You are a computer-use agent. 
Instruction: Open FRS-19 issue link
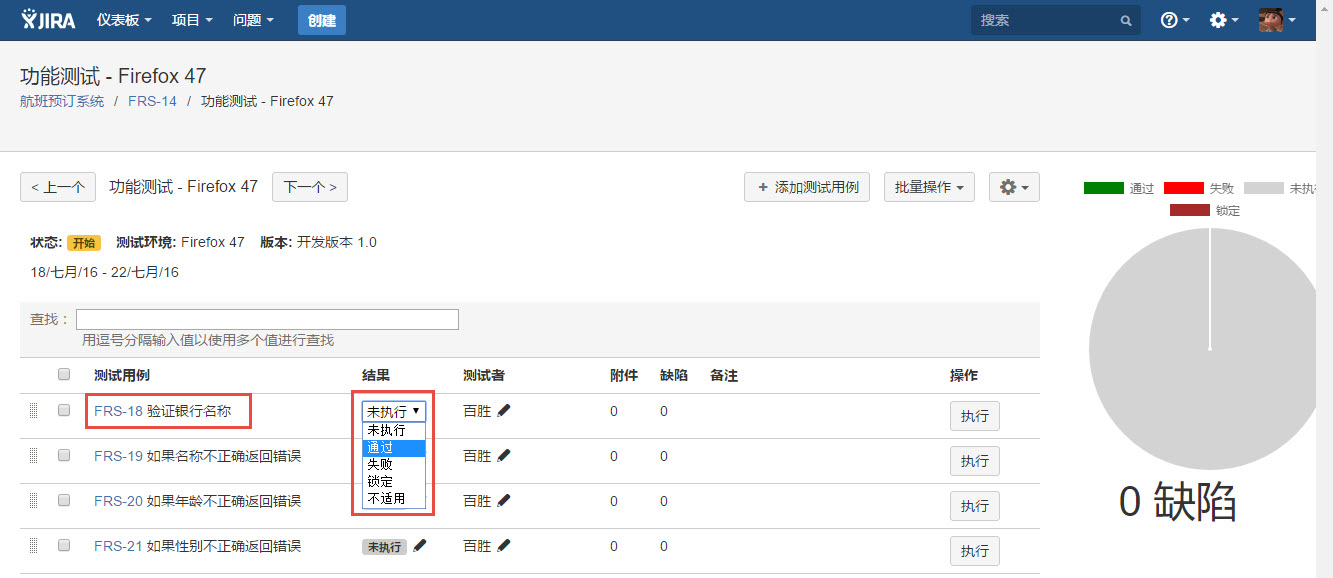(x=118, y=456)
